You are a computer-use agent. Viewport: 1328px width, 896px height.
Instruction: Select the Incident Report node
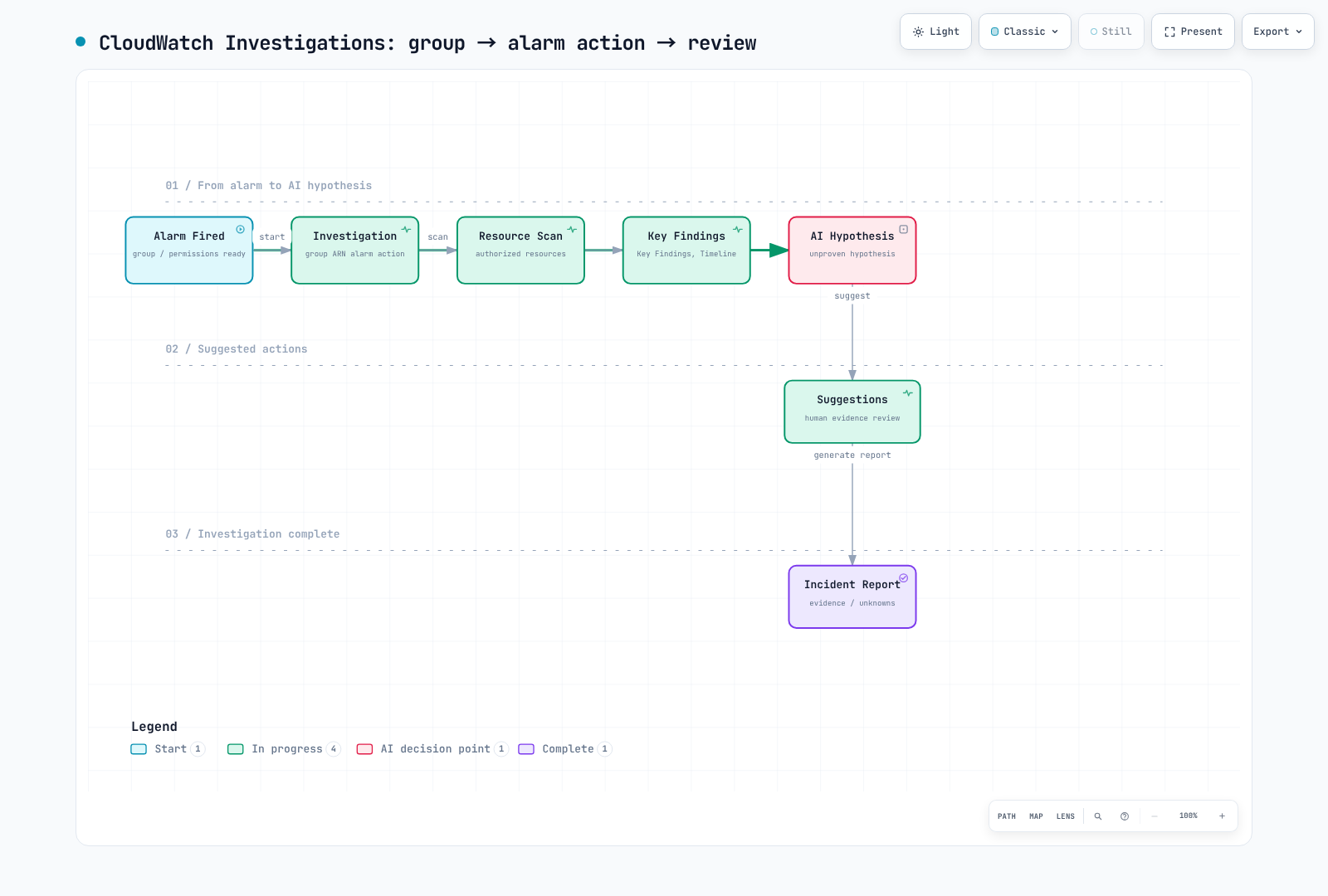[x=852, y=597]
